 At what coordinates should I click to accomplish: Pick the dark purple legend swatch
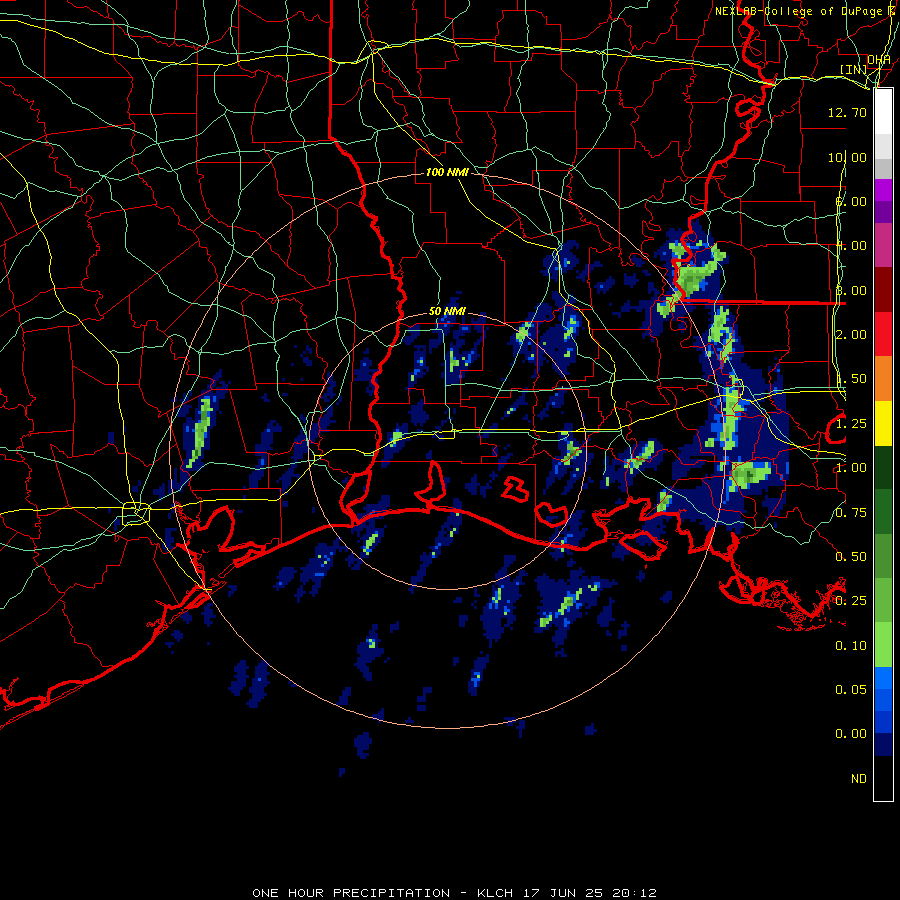[x=883, y=212]
